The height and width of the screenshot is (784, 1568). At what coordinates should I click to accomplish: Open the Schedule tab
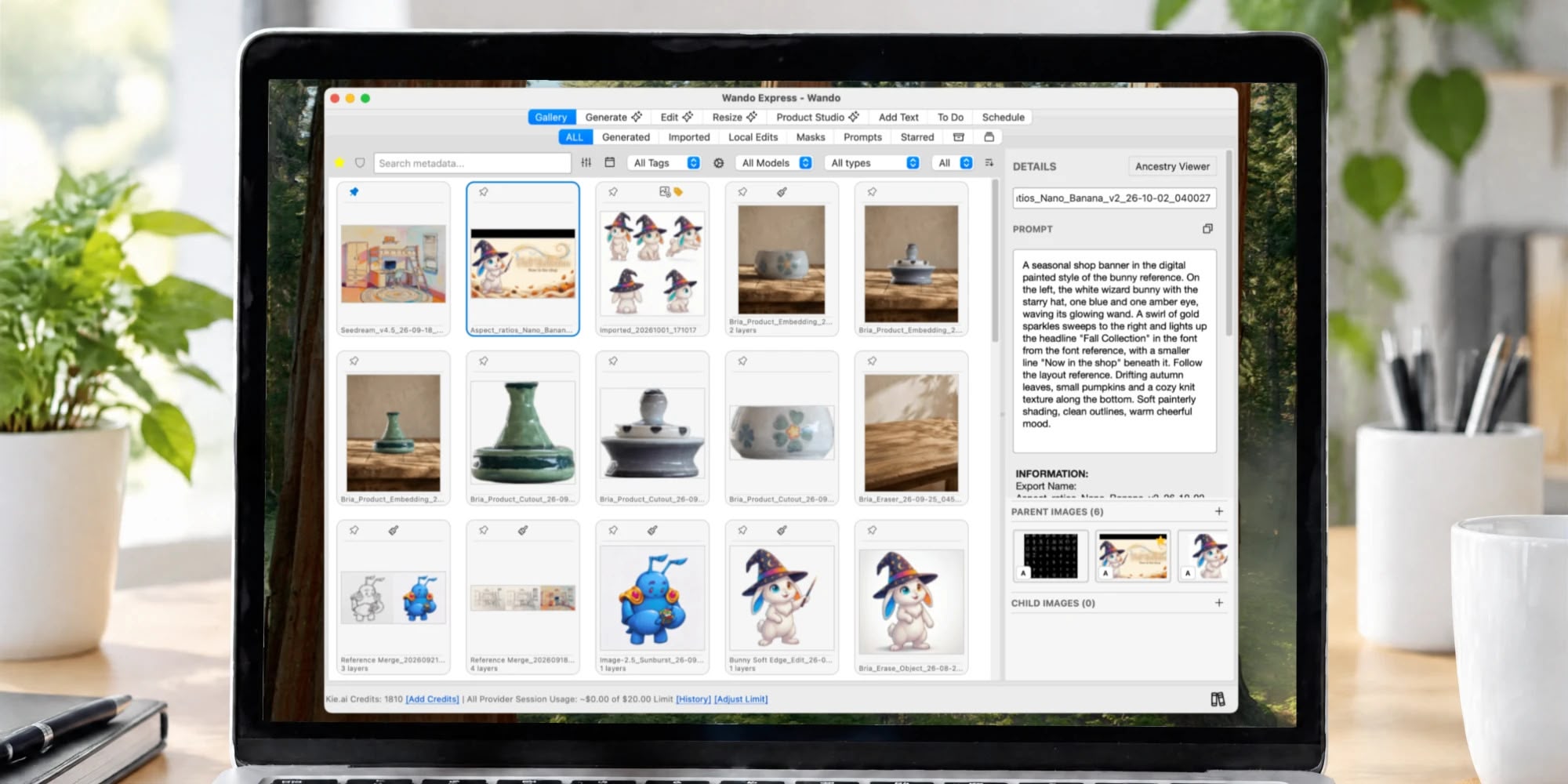[1004, 118]
